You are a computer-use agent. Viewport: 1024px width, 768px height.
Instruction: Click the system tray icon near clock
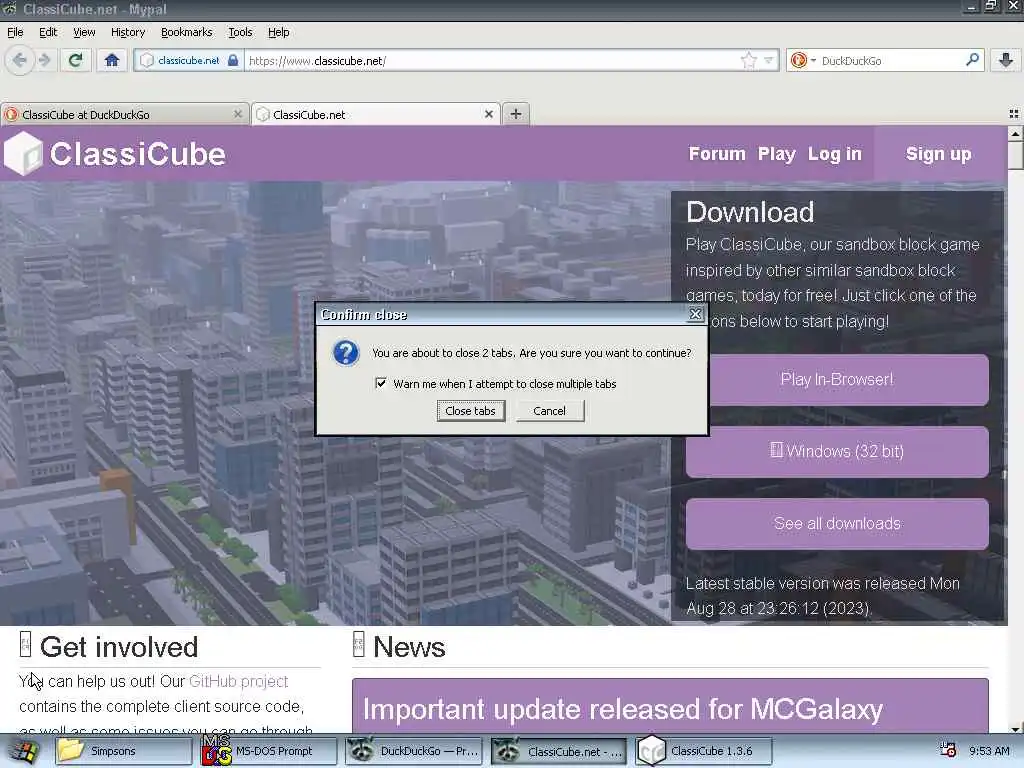coord(948,750)
